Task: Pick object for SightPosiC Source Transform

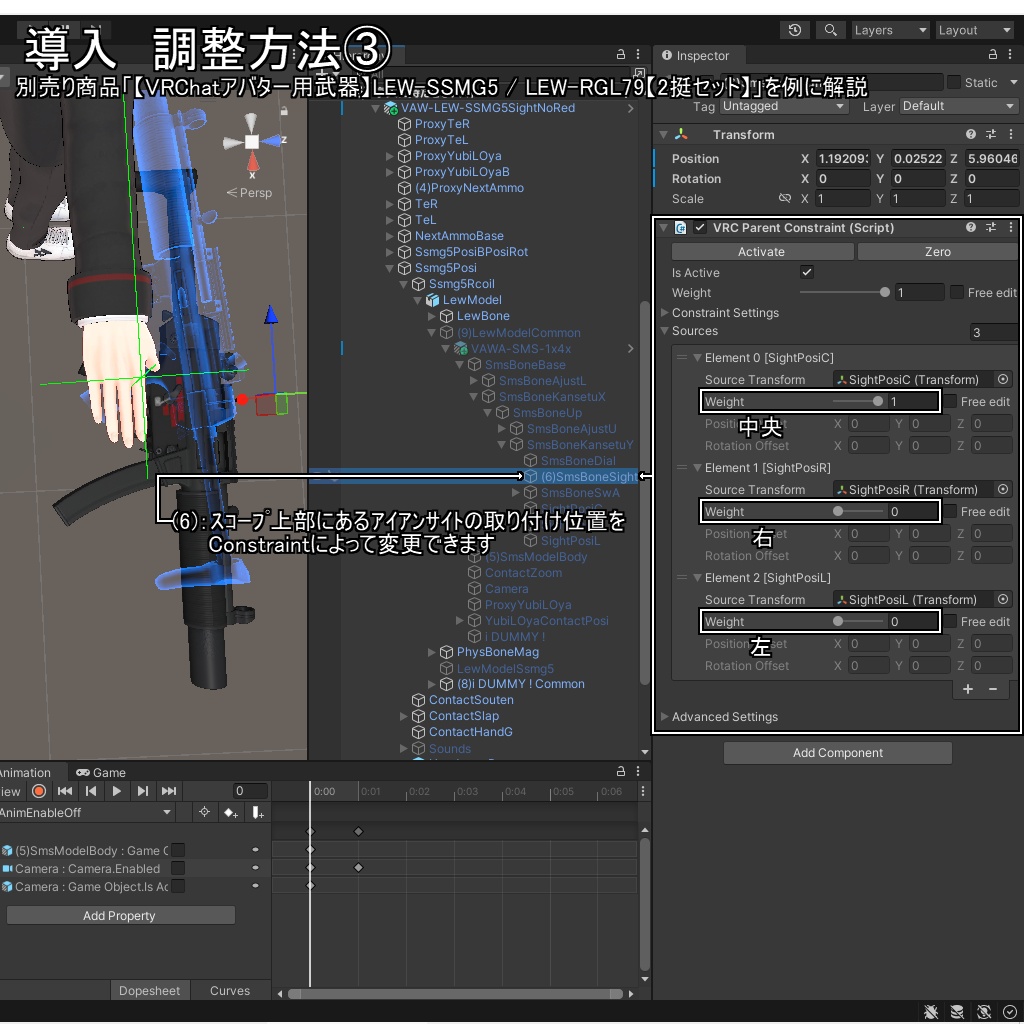Action: [1002, 379]
